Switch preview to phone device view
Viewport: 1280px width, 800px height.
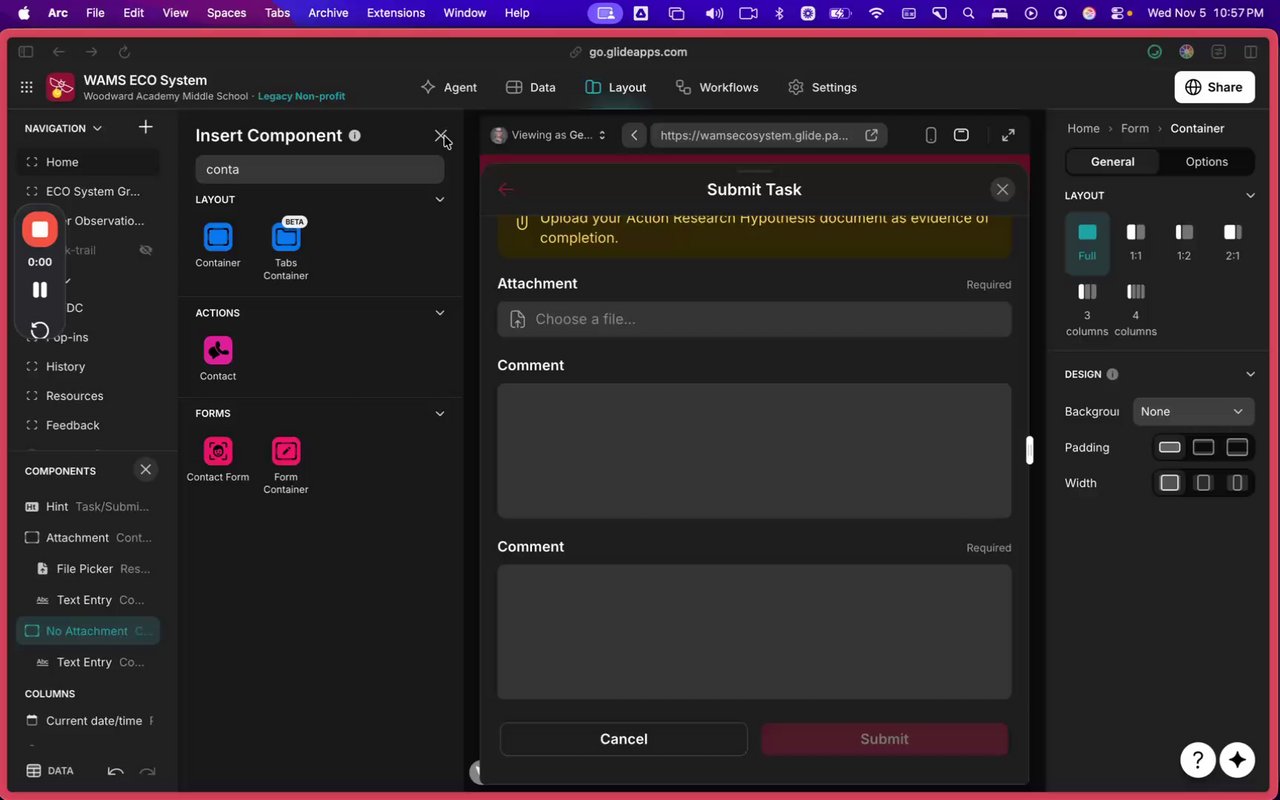point(931,135)
